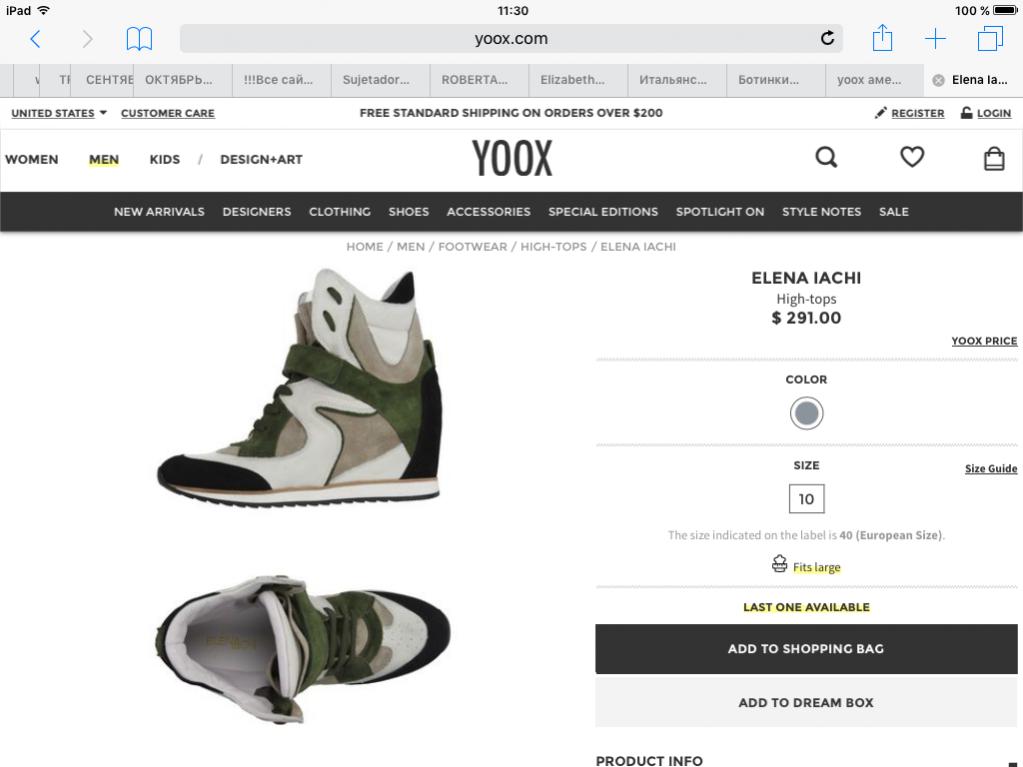Open the SALE menu item
The height and width of the screenshot is (767, 1023).
pyautogui.click(x=893, y=212)
